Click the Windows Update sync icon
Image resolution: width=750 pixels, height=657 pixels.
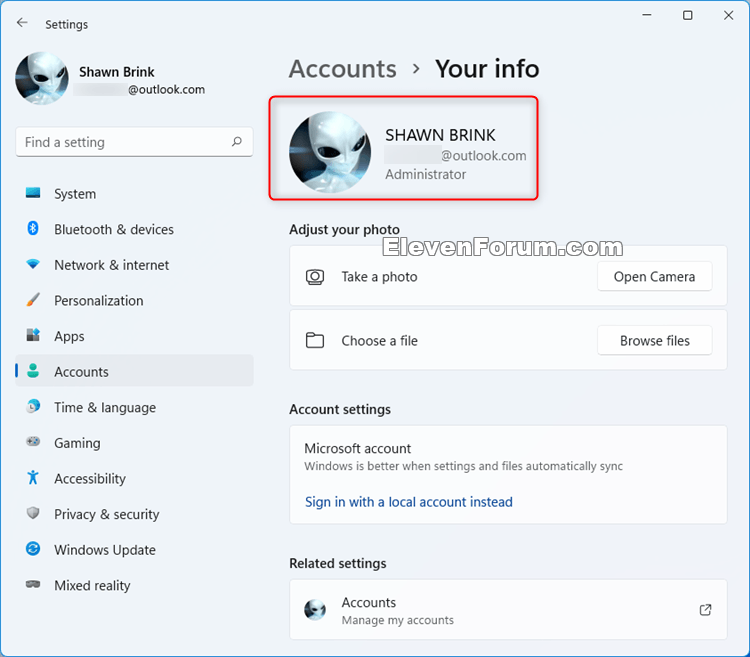(x=33, y=549)
